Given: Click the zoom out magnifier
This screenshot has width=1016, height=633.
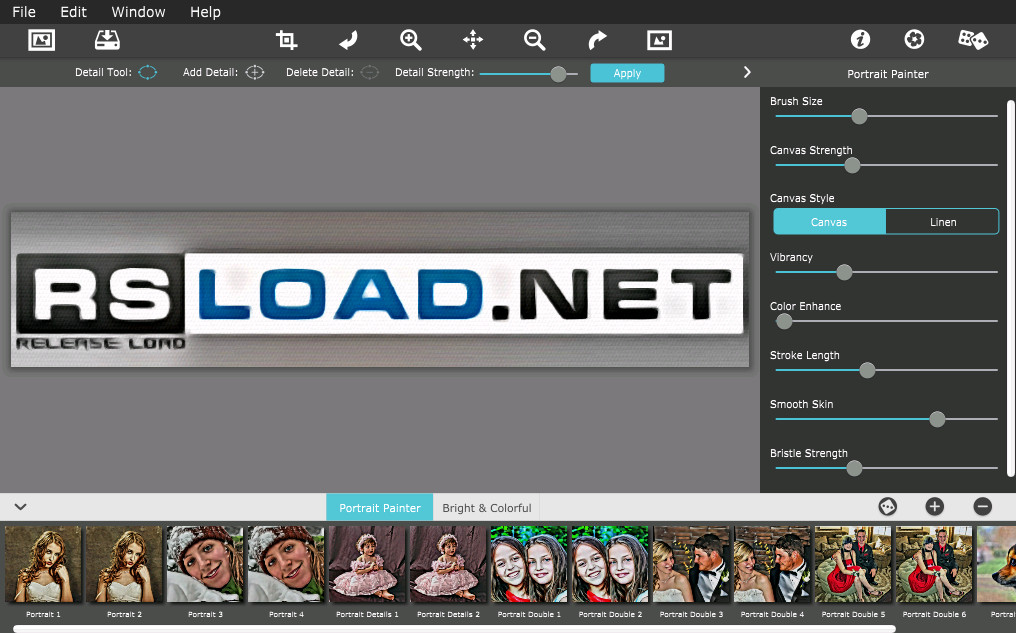Looking at the screenshot, I should coord(535,40).
